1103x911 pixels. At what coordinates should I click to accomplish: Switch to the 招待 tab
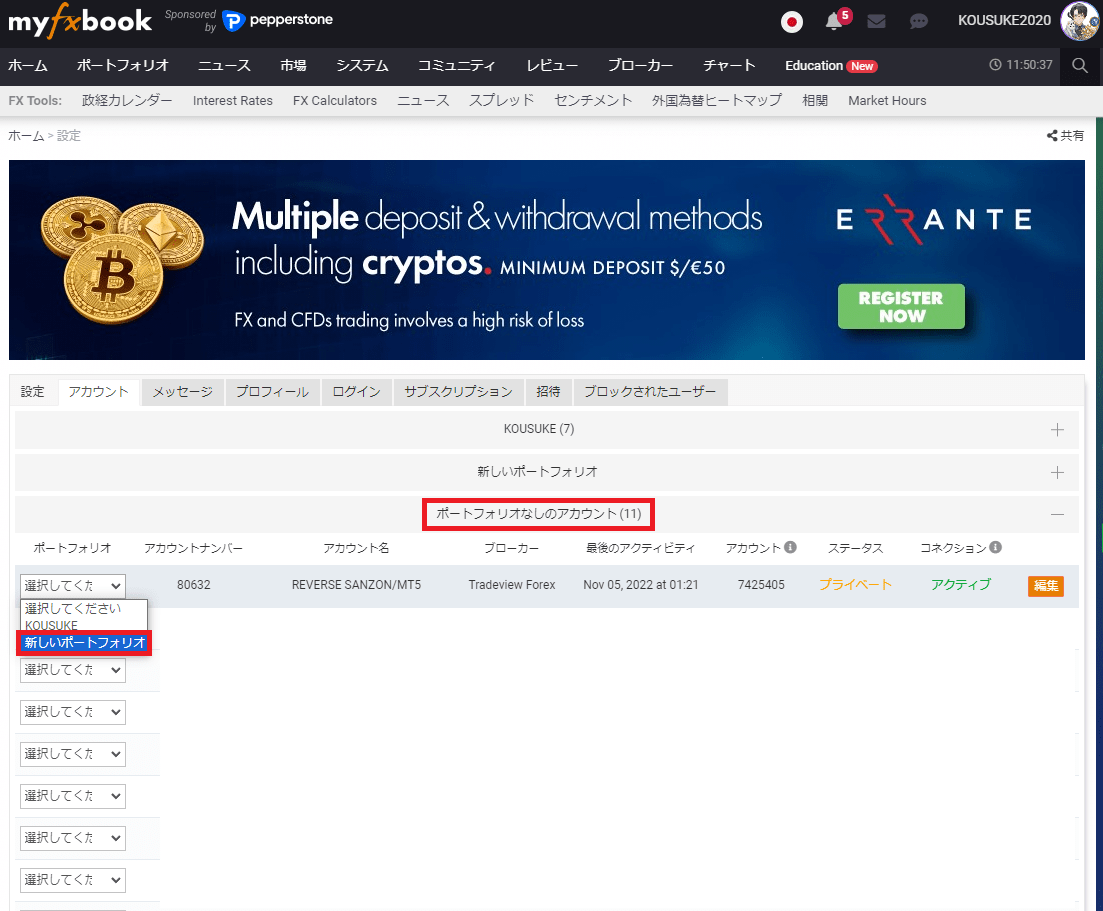pyautogui.click(x=549, y=392)
